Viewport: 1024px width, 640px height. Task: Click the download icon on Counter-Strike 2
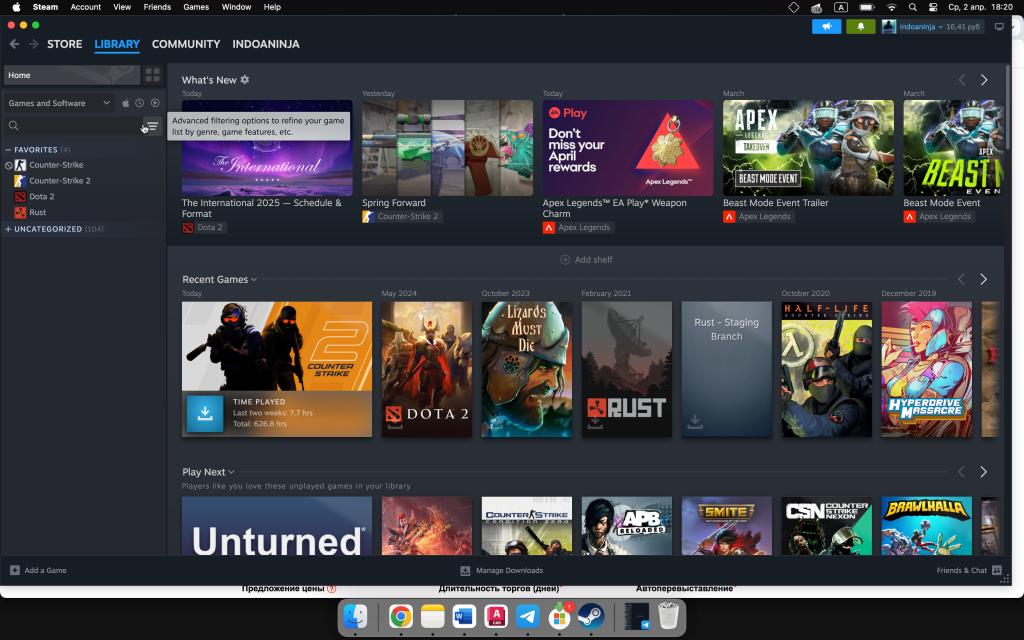click(205, 413)
